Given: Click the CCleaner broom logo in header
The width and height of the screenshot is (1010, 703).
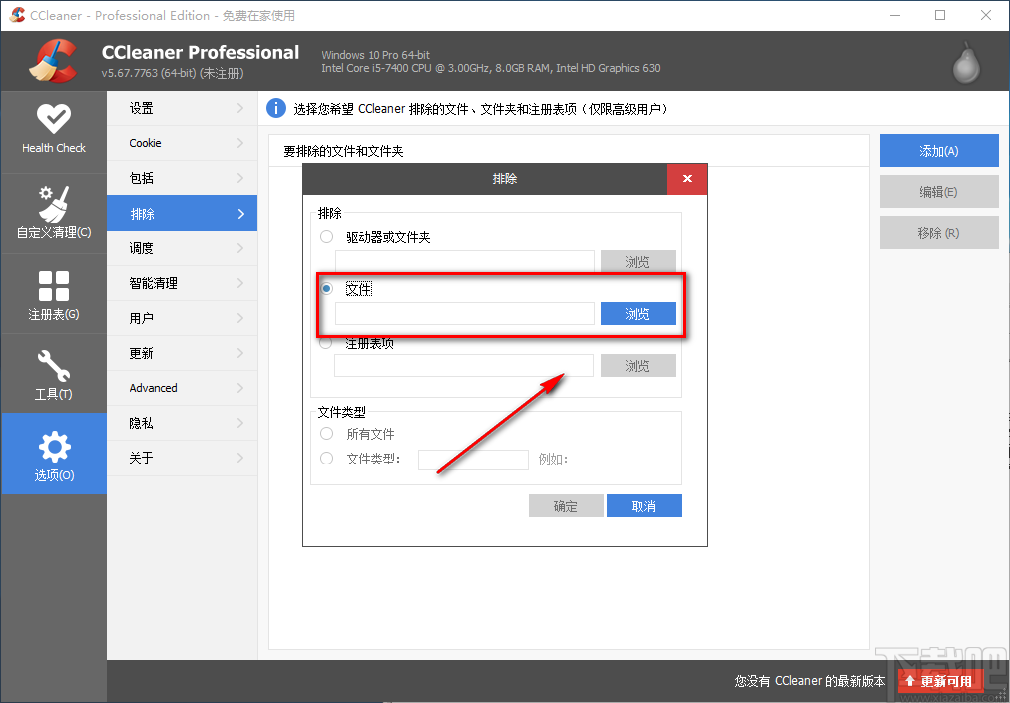Looking at the screenshot, I should click(x=53, y=61).
